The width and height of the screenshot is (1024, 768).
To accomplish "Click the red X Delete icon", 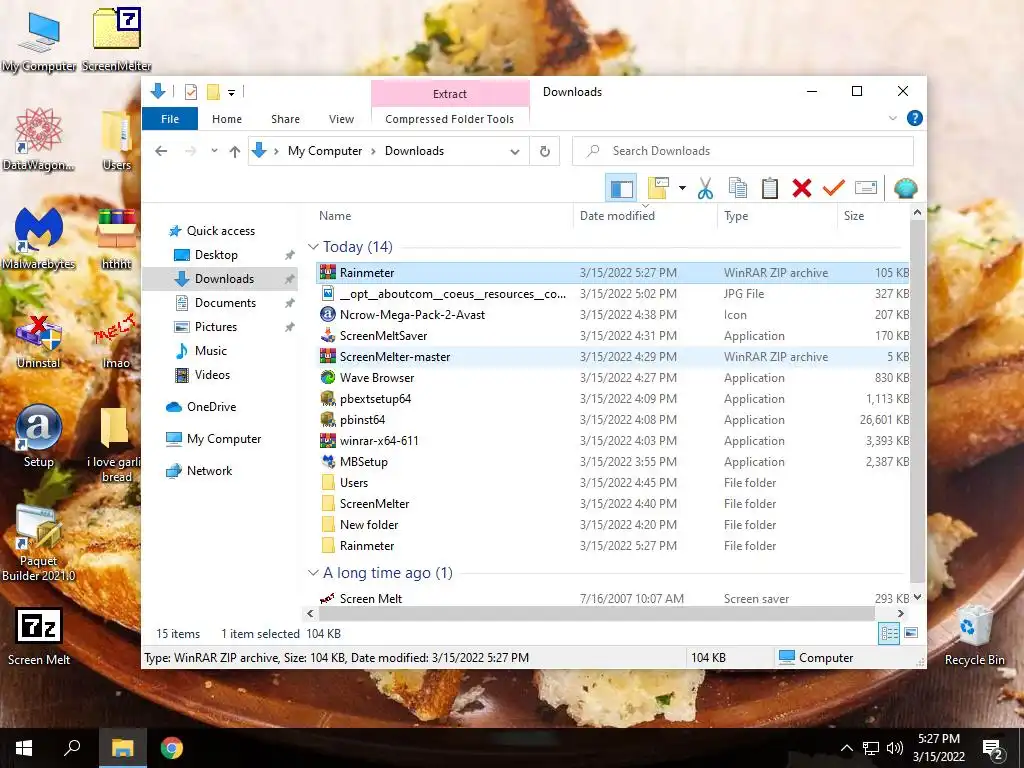I will coord(802,188).
